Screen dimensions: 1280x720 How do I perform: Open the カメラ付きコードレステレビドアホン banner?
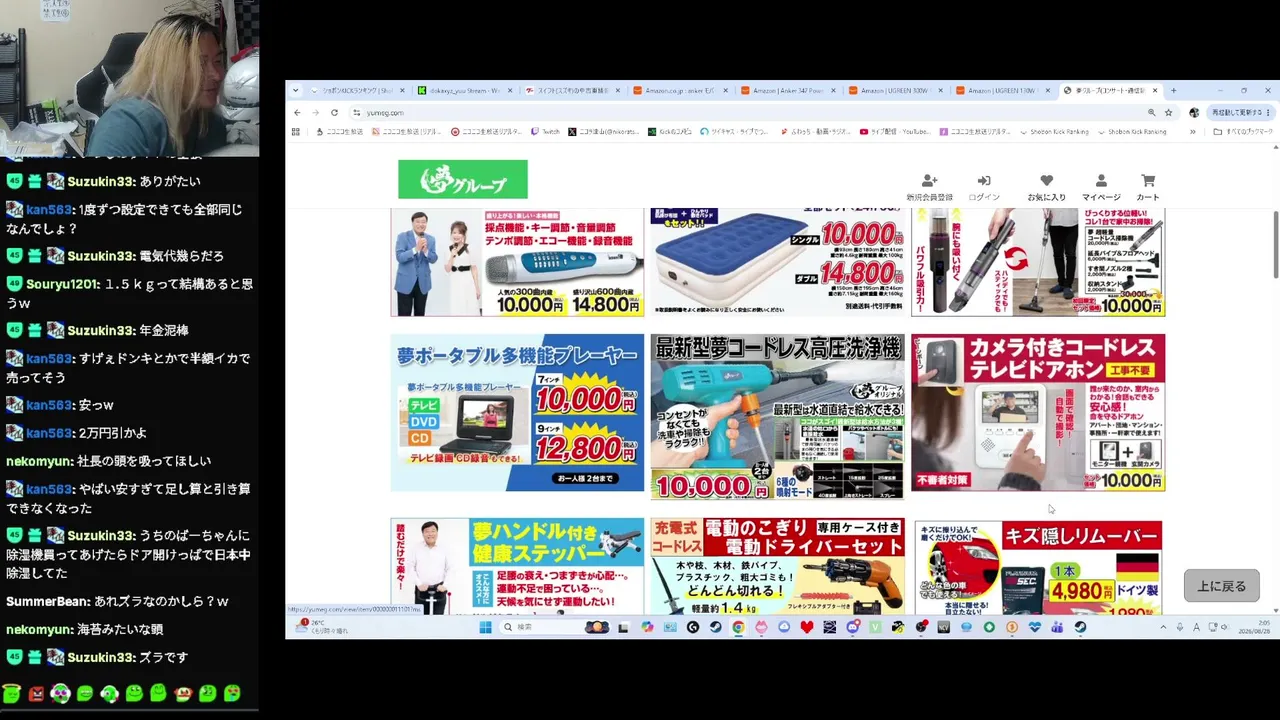click(1038, 413)
